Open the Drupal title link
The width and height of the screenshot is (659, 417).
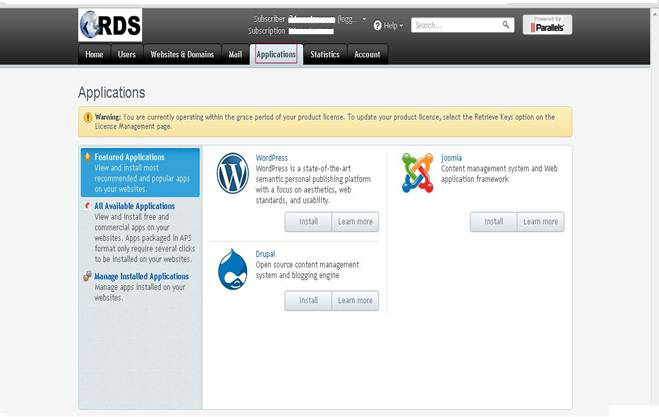click(x=265, y=254)
